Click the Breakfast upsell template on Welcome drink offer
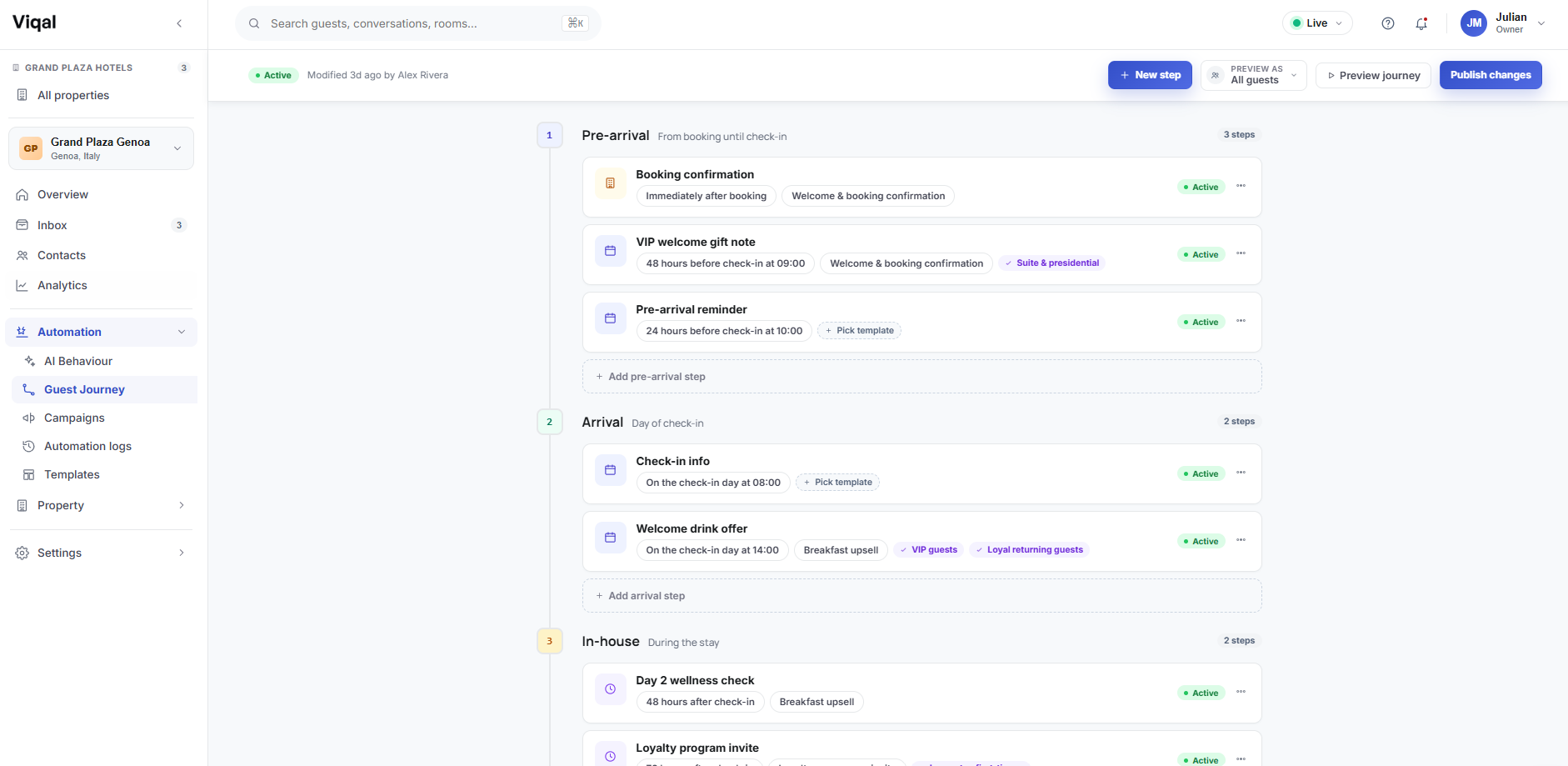Viewport: 1568px width, 766px height. 841,550
